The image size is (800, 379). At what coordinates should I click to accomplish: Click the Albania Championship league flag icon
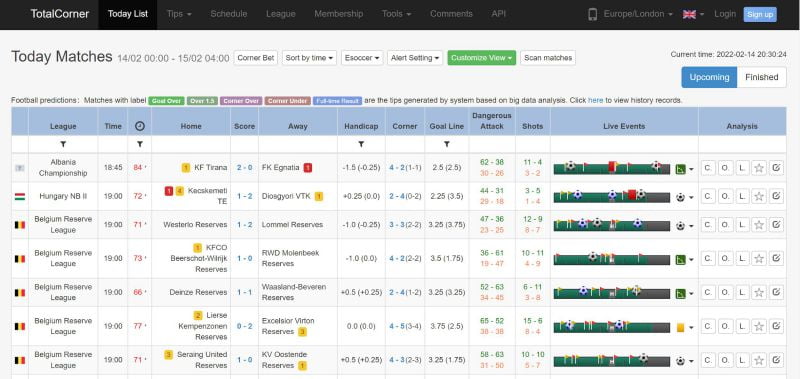(20, 168)
